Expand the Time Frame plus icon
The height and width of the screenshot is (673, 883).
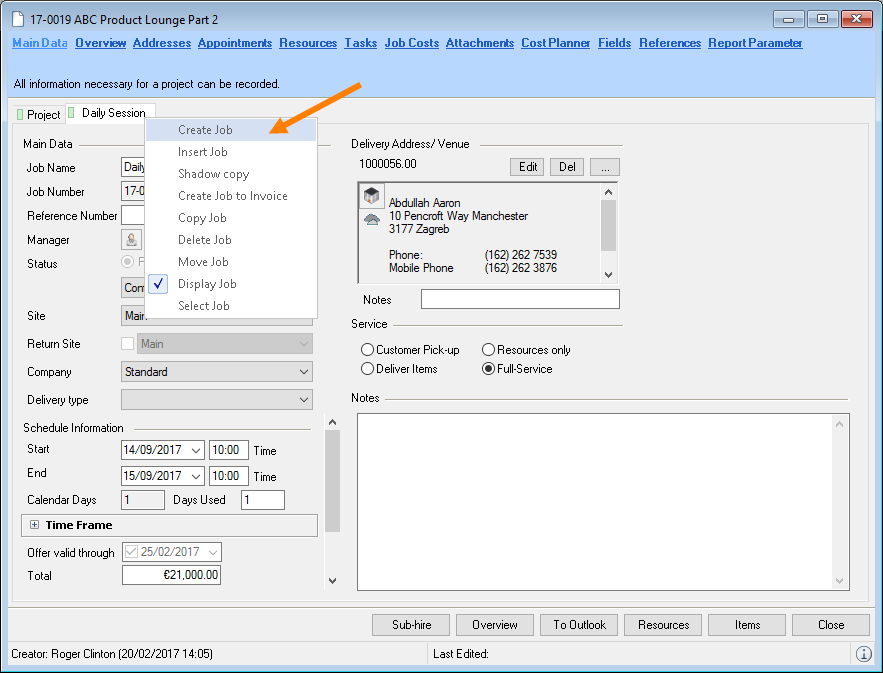pyautogui.click(x=34, y=525)
